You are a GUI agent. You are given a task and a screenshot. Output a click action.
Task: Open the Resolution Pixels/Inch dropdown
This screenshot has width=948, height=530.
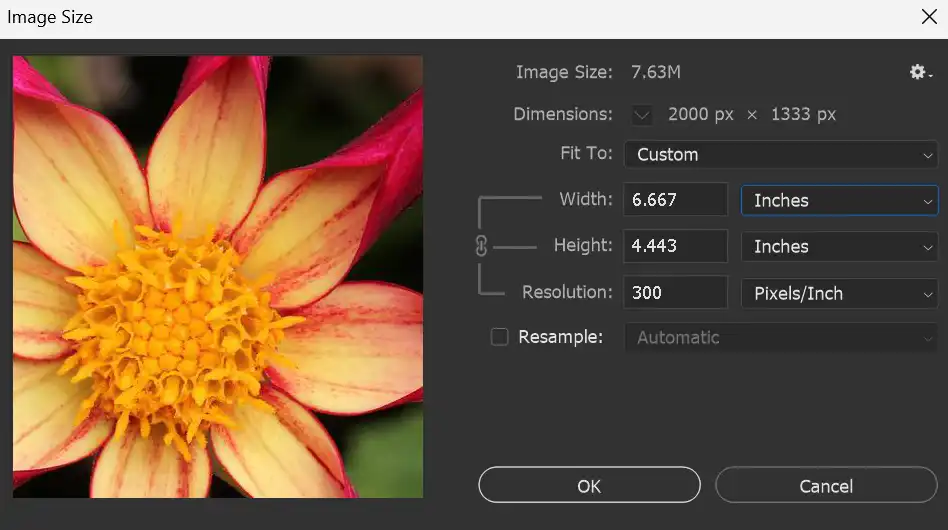pos(839,293)
